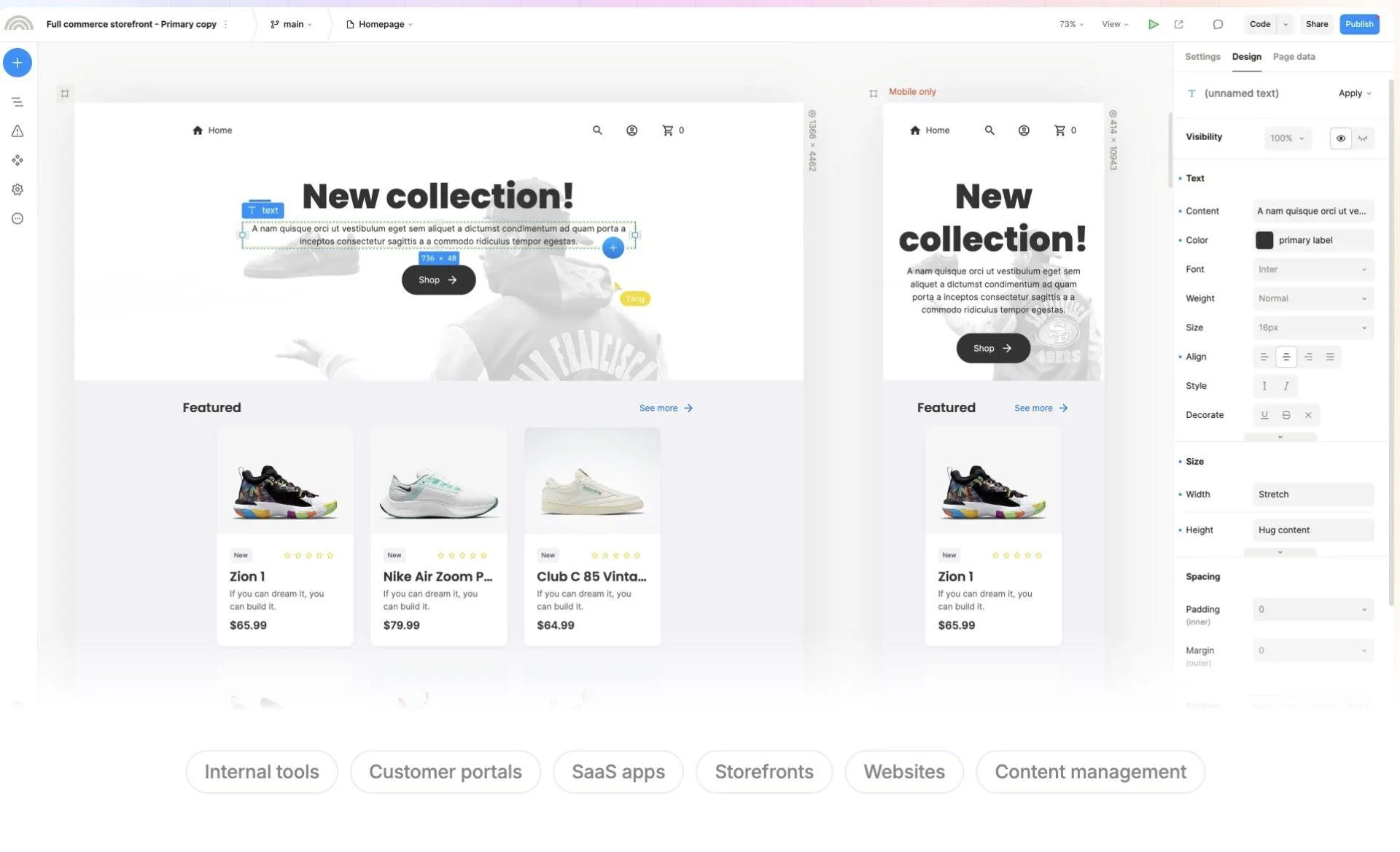Open the comments speech bubble
The height and width of the screenshot is (852, 1400).
[1218, 24]
